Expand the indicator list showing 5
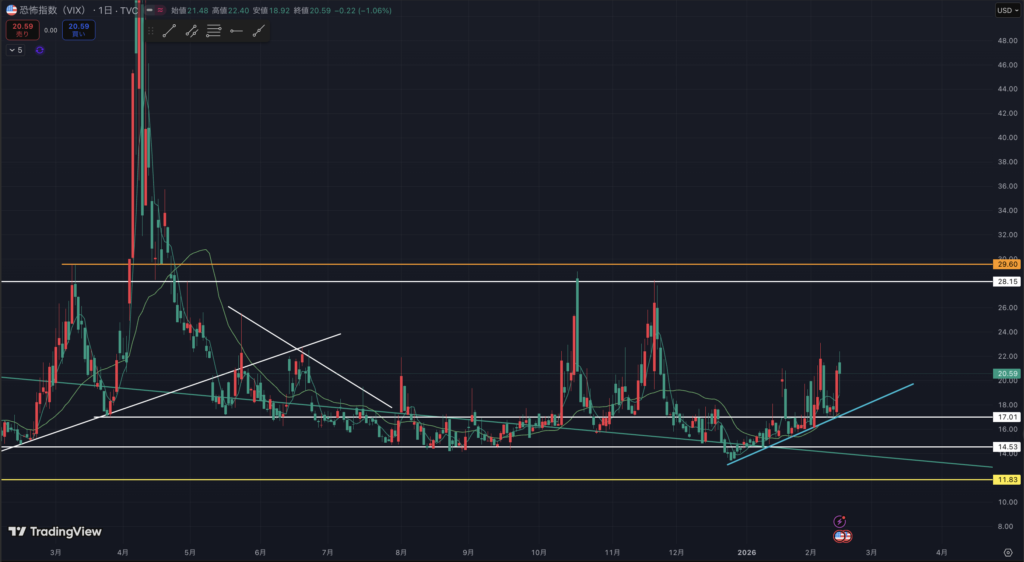The image size is (1024, 562). click(15, 49)
